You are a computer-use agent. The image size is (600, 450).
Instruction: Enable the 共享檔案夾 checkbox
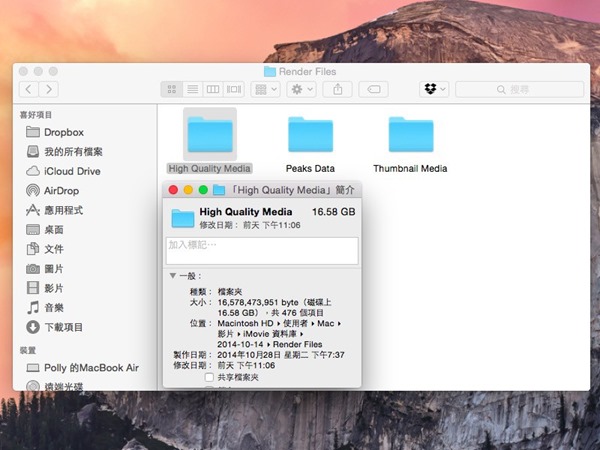click(x=209, y=378)
